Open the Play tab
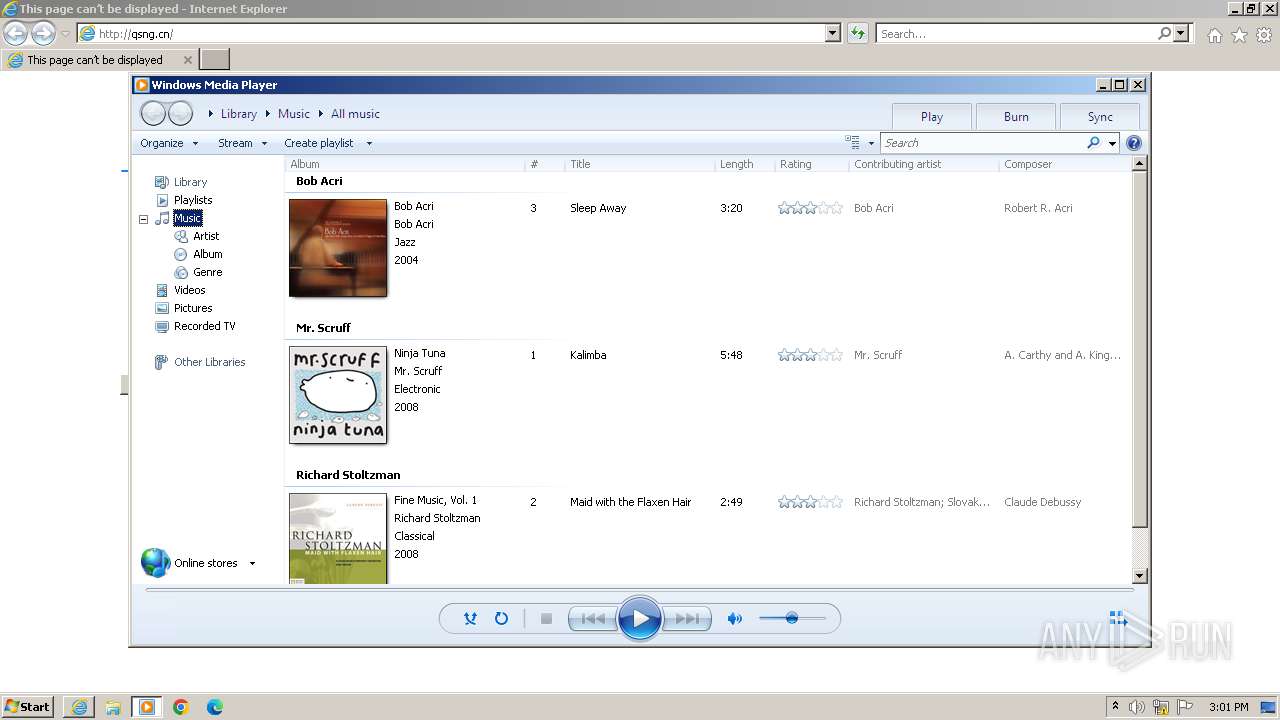 [932, 117]
